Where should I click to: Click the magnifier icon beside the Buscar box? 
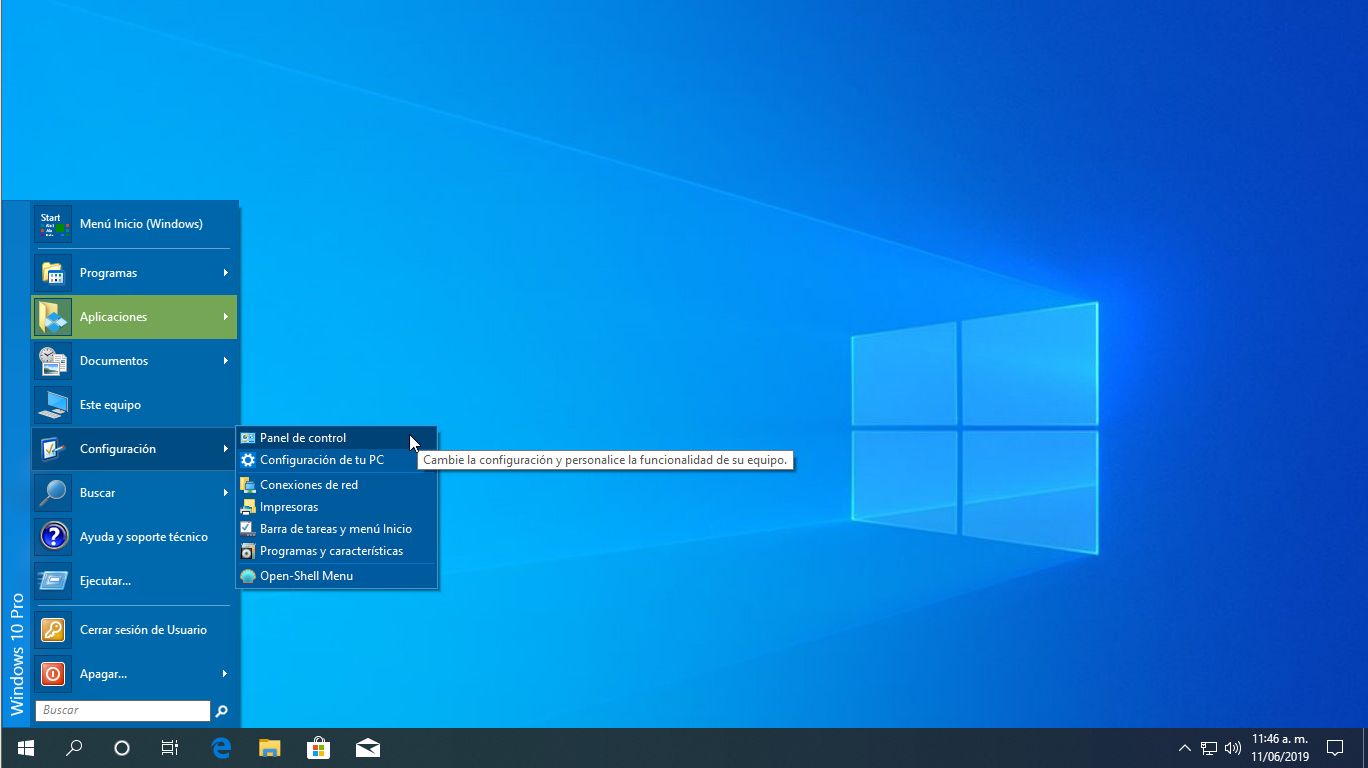click(x=222, y=711)
